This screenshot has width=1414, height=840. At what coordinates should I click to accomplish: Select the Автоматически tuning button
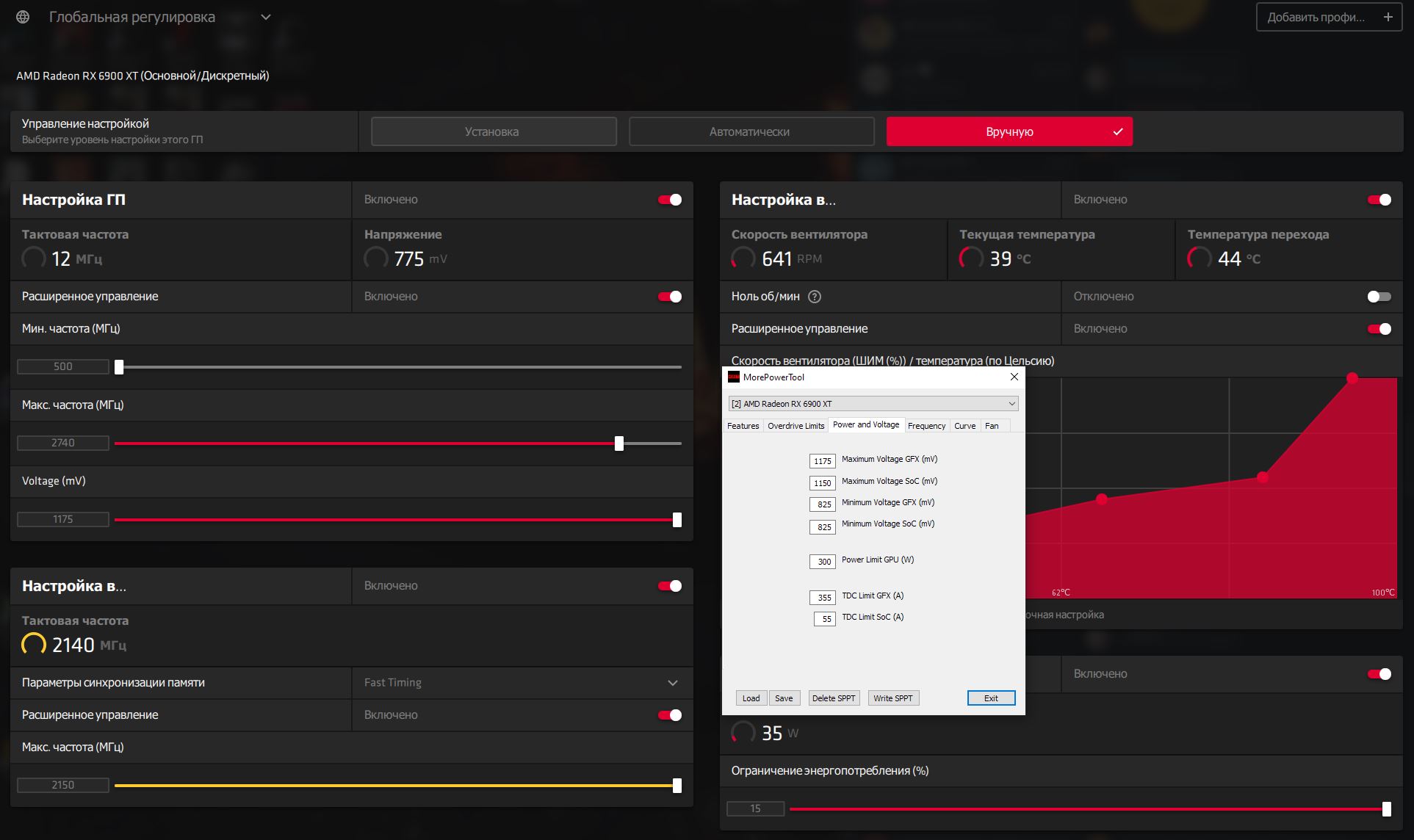pos(751,132)
